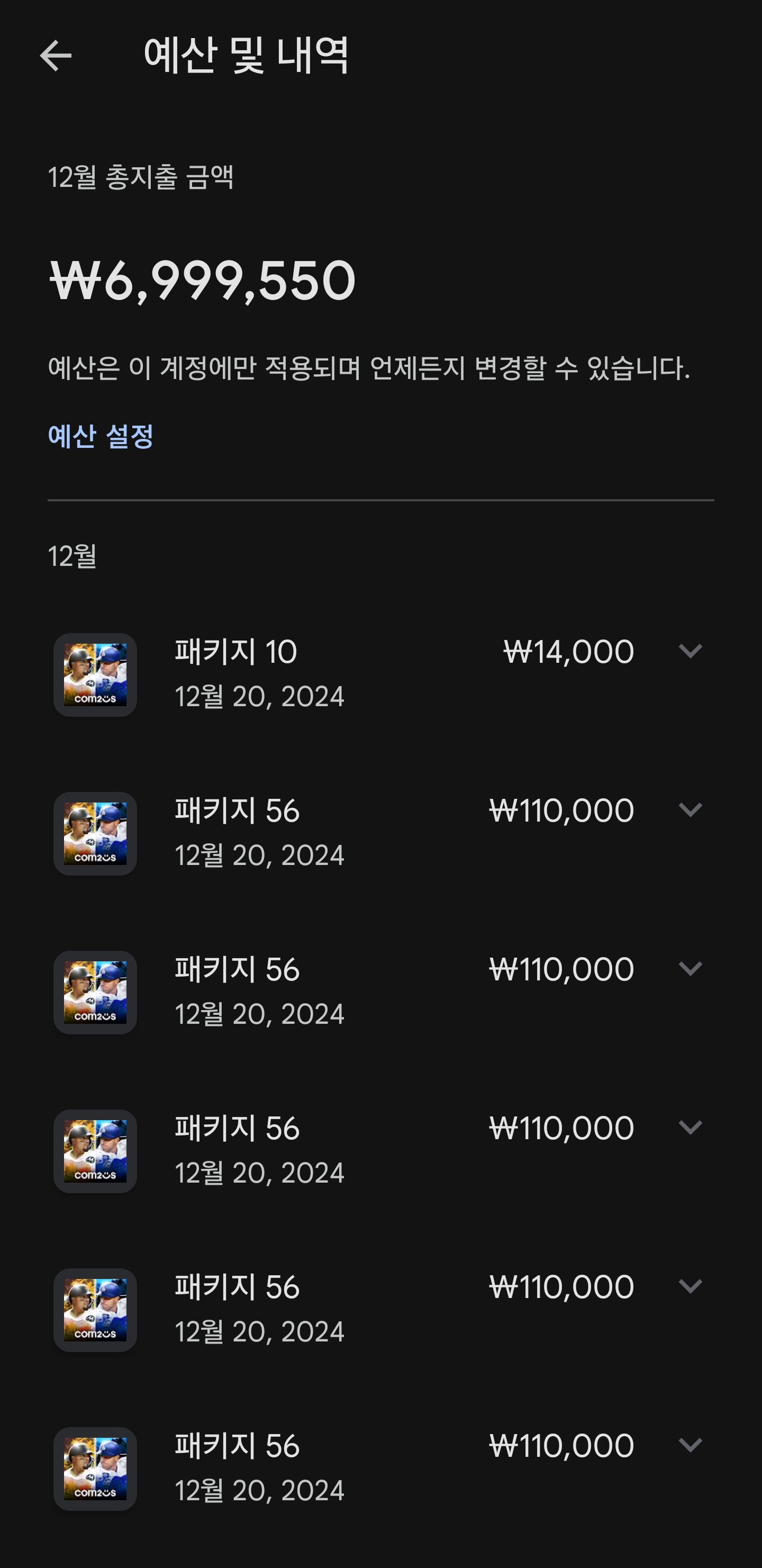The height and width of the screenshot is (1568, 762).
Task: Tap the last 패키지 56 app icon
Action: click(x=95, y=1470)
